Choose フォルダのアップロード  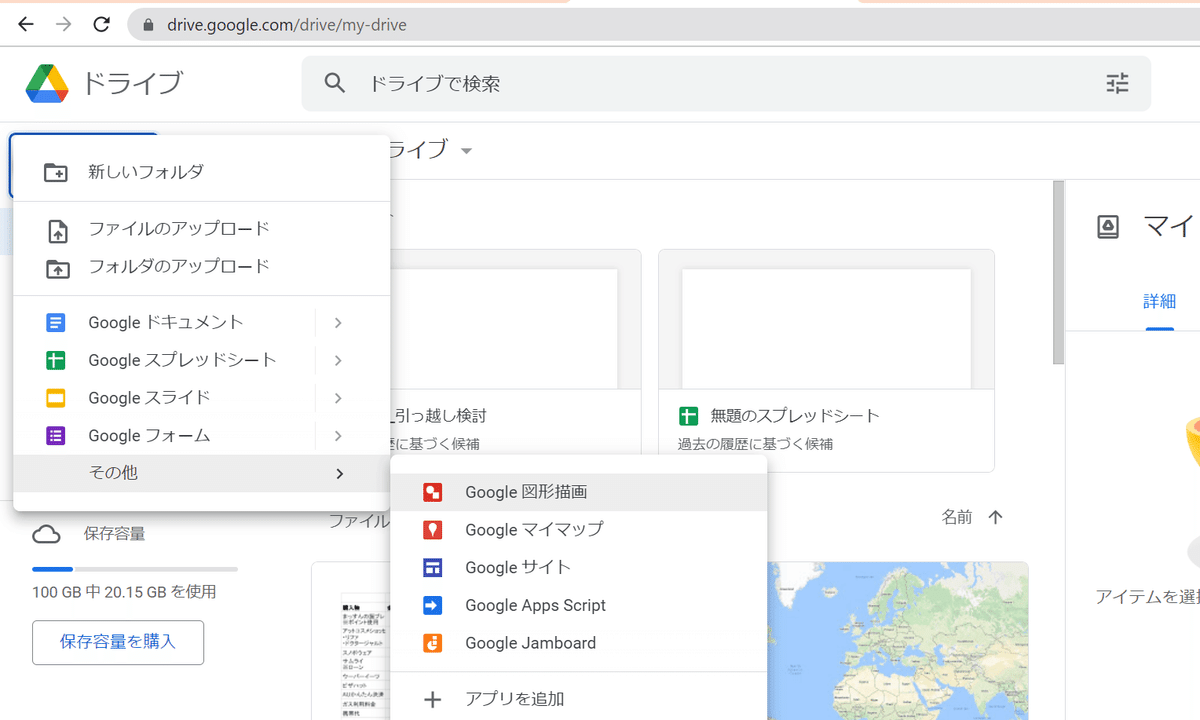(201, 267)
